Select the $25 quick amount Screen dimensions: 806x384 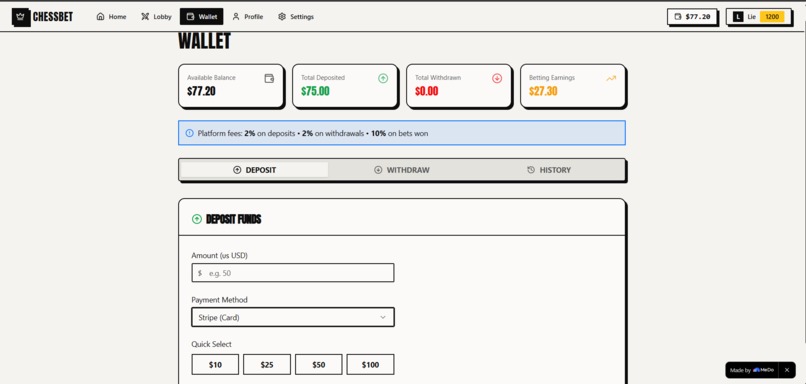click(267, 364)
